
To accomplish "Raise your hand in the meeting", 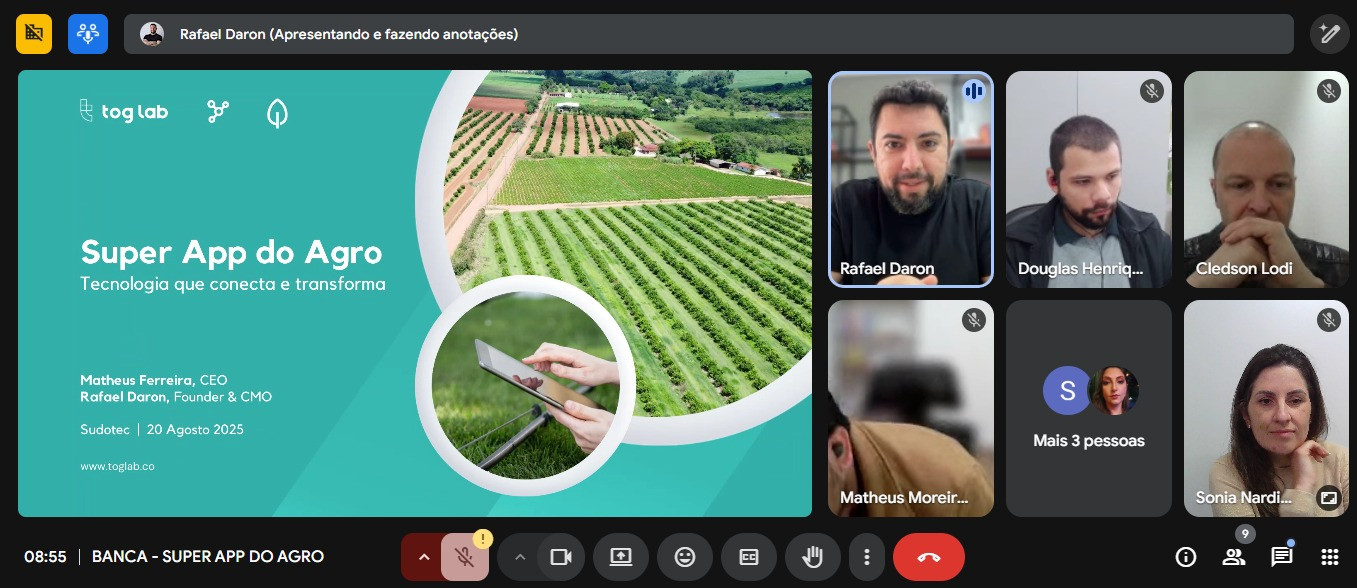I will [x=813, y=557].
